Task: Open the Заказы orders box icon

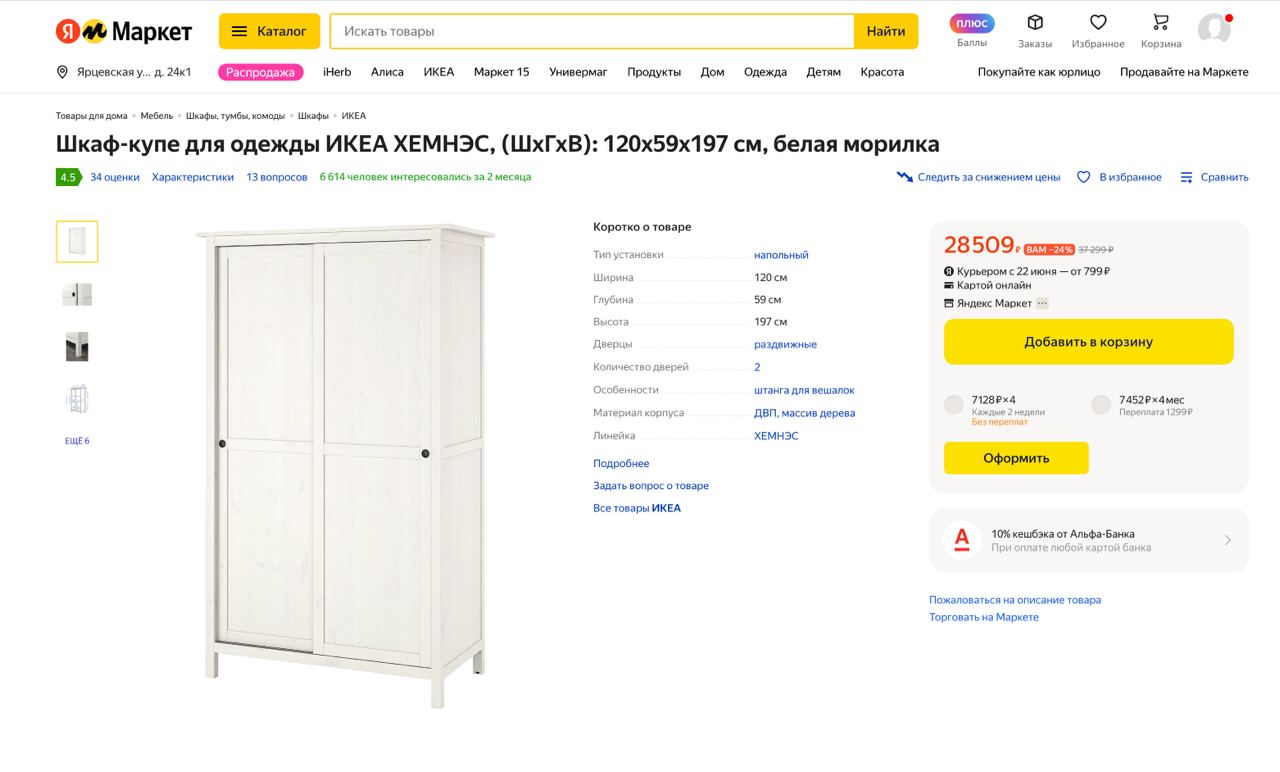Action: click(1035, 22)
